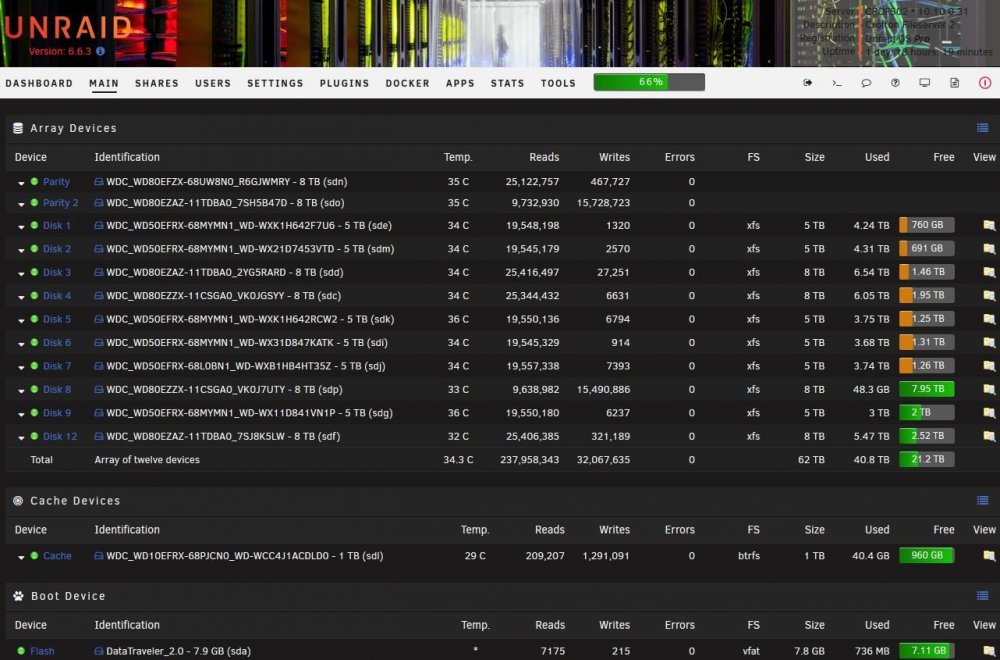Expand the Disk 3 dropdown arrow

pos(21,274)
